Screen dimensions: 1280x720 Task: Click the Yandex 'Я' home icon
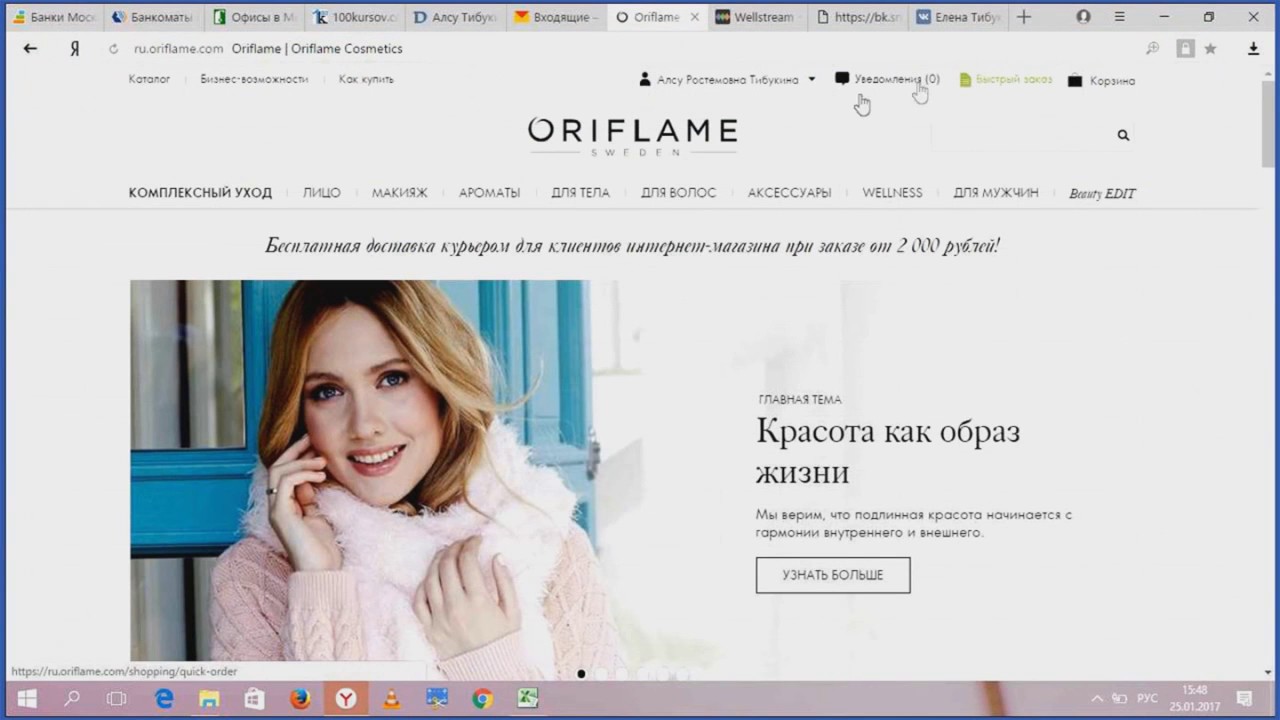tap(74, 48)
